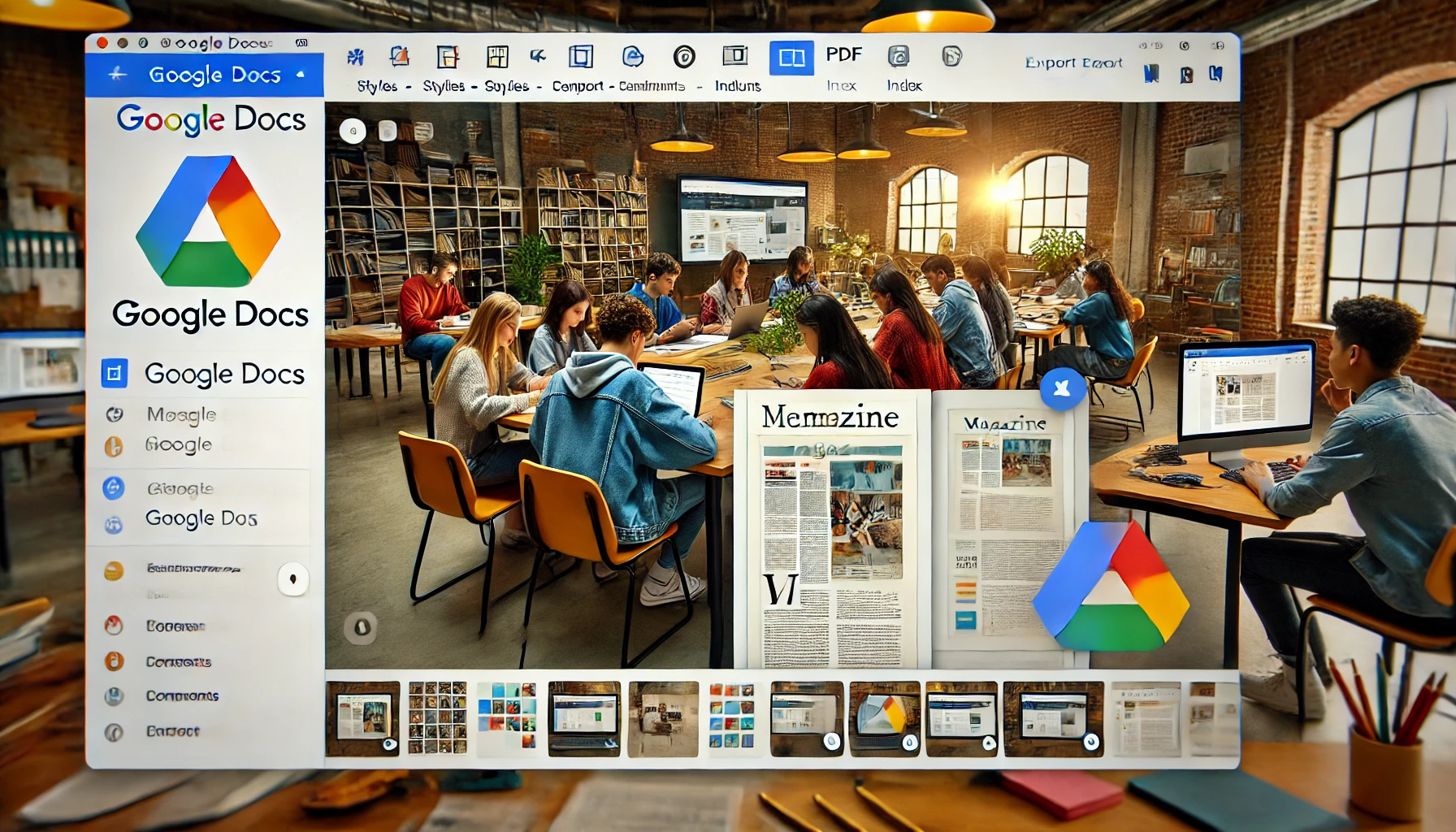Image resolution: width=1456 pixels, height=832 pixels.
Task: Select the highlighted blue open-book view icon
Action: (x=791, y=58)
